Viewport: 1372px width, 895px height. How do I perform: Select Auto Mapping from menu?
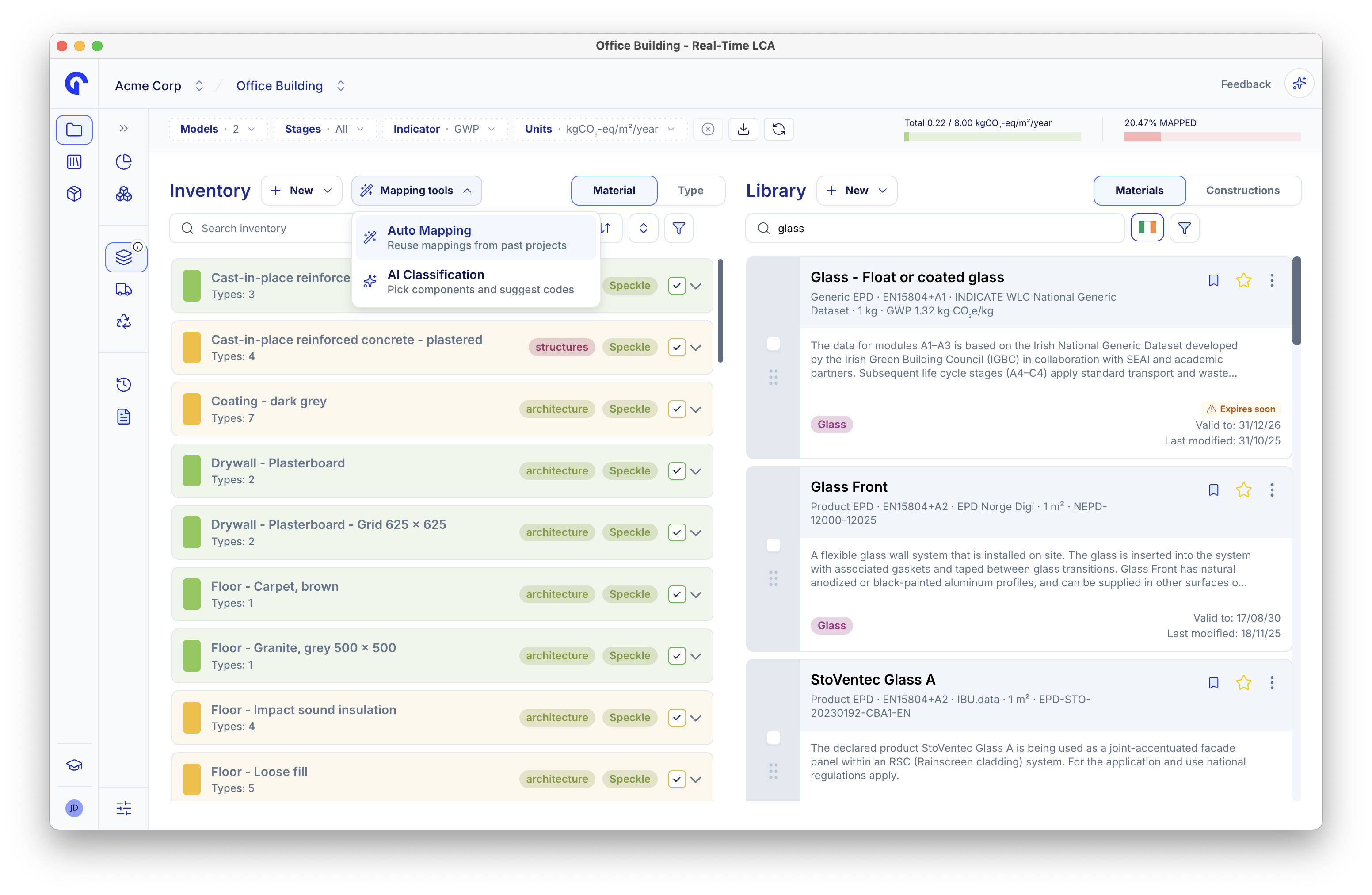click(x=476, y=237)
